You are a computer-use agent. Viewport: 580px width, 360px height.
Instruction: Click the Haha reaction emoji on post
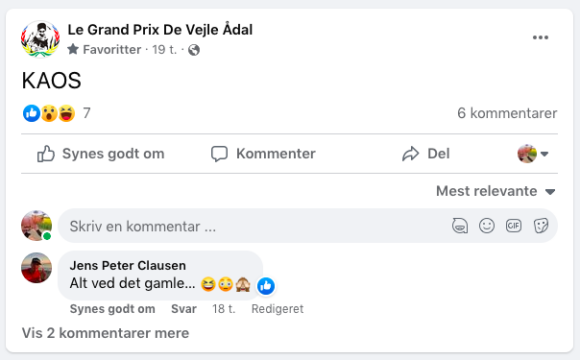click(67, 113)
